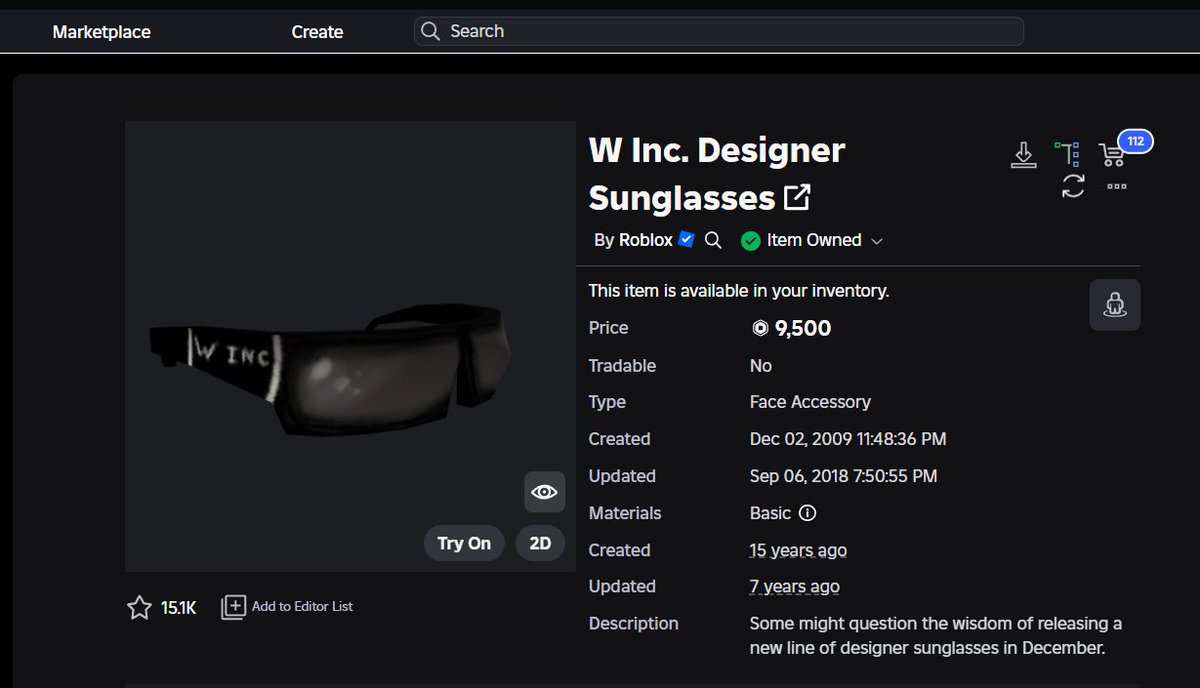Open the green asset tree icon
Image resolution: width=1200 pixels, height=688 pixels.
click(1068, 154)
